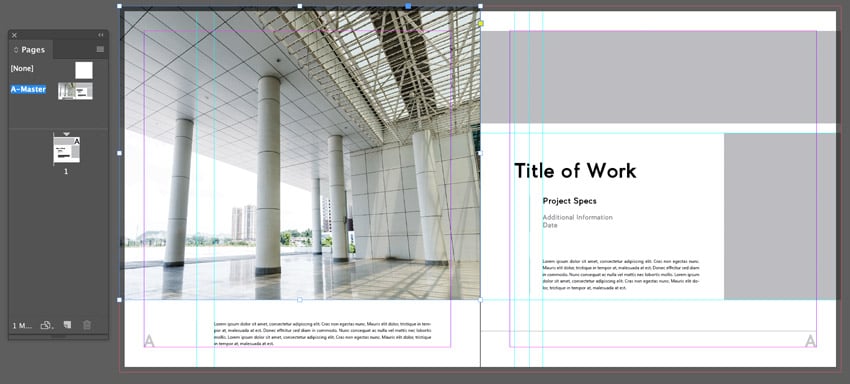Click the left-middle handle of photo frame
Image resolution: width=850 pixels, height=384 pixels.
120,153
